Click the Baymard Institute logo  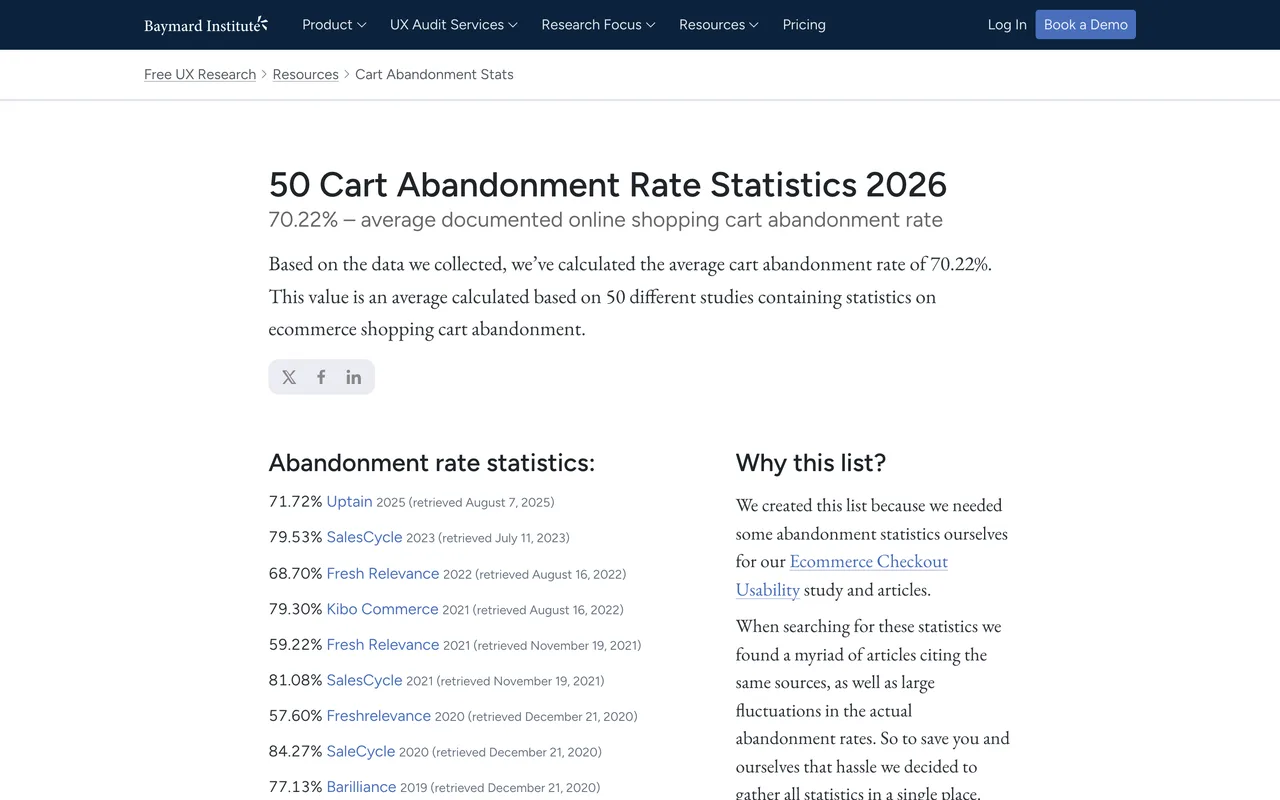click(x=206, y=25)
